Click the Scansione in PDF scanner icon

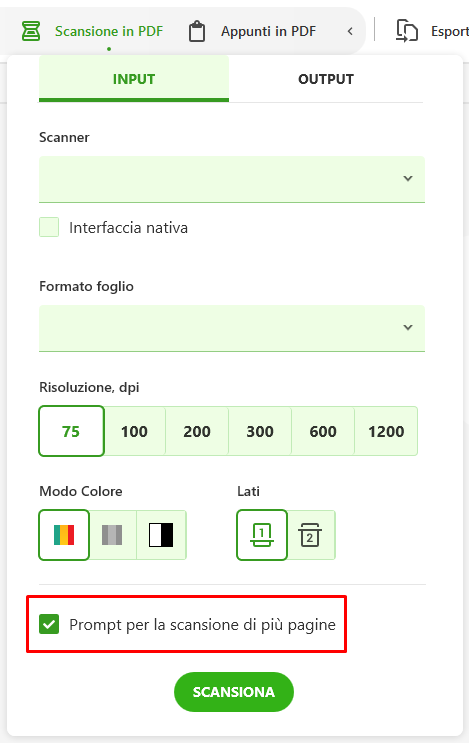click(x=31, y=31)
